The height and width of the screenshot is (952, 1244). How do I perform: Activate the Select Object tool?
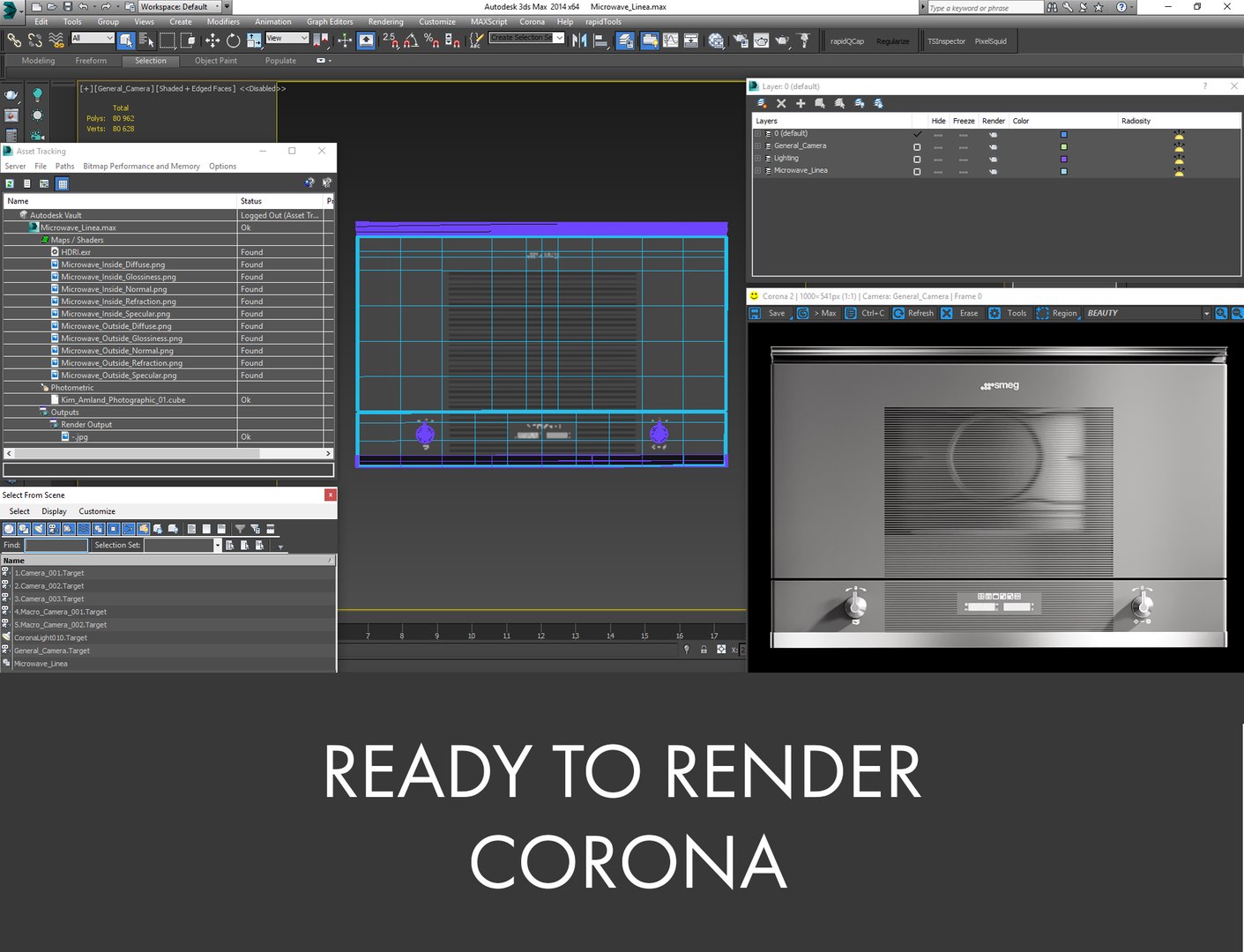(126, 40)
